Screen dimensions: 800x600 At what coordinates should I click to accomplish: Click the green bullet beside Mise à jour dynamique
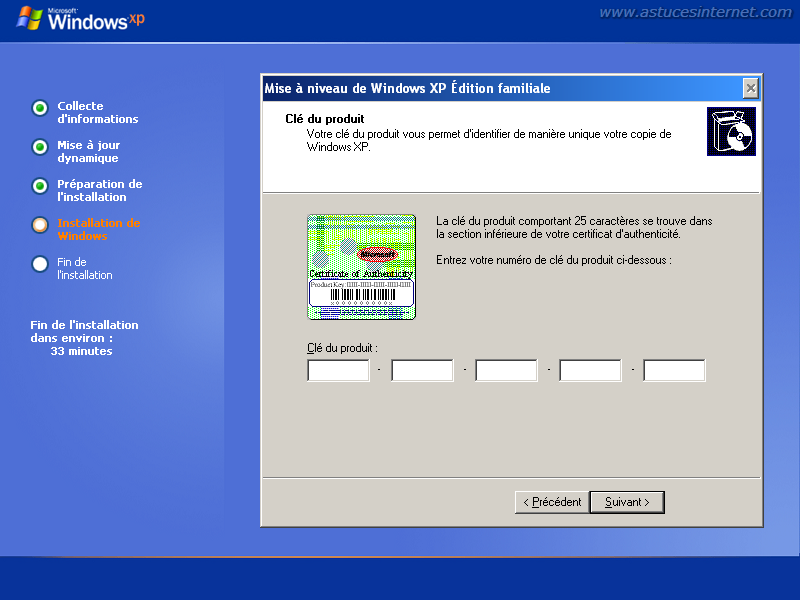tap(40, 147)
